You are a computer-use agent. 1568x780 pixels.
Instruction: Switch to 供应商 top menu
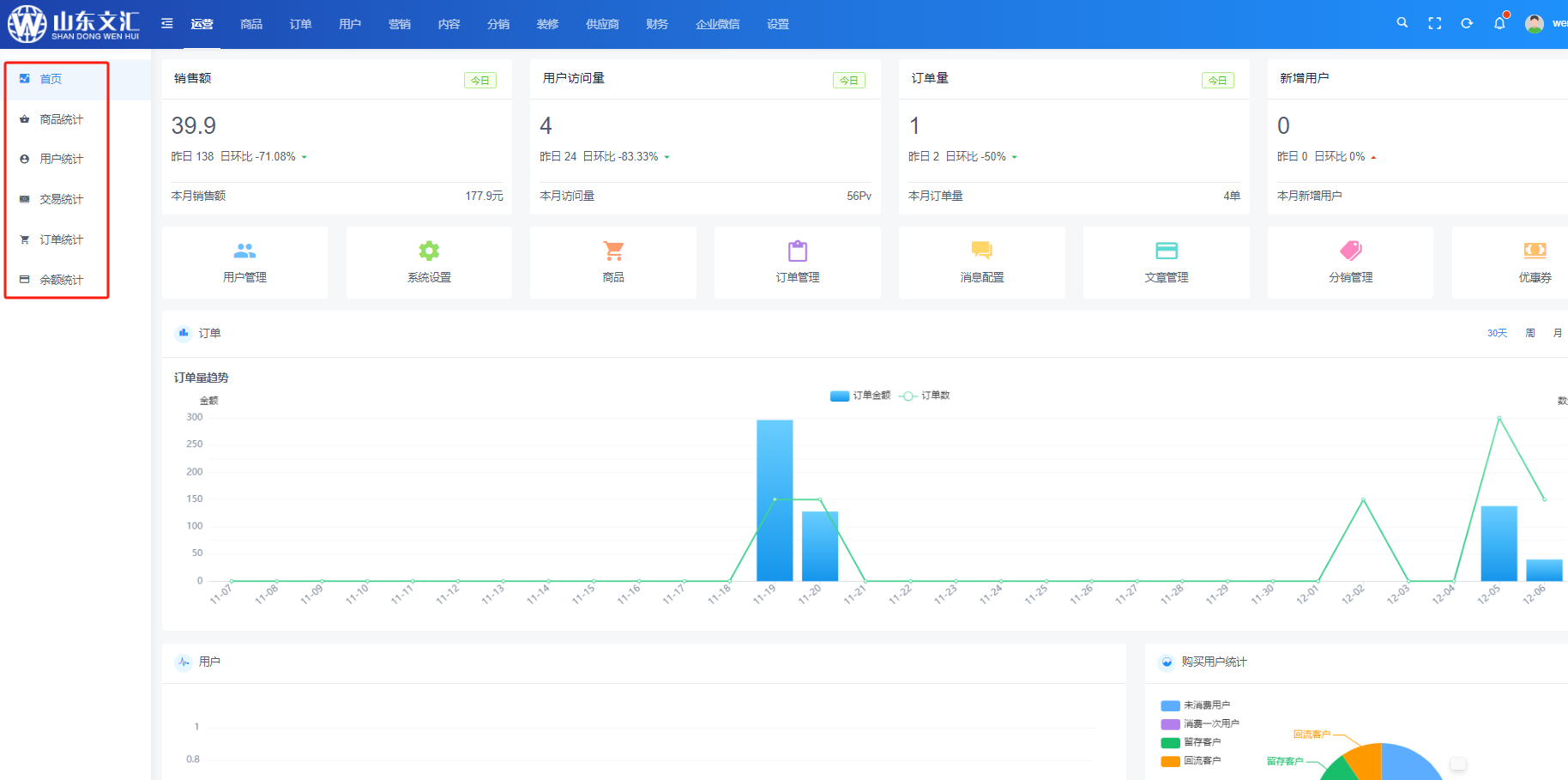(x=602, y=24)
